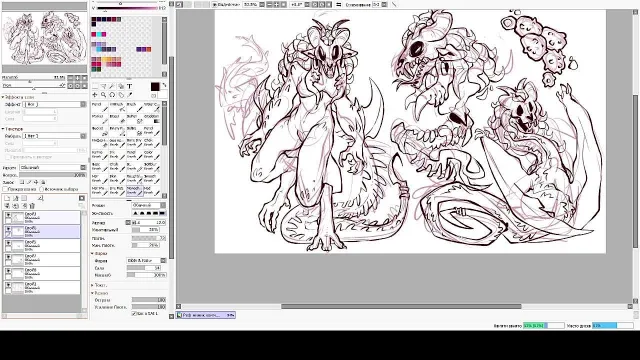
Task: Click the dark foreground color swatch
Action: coord(155,87)
